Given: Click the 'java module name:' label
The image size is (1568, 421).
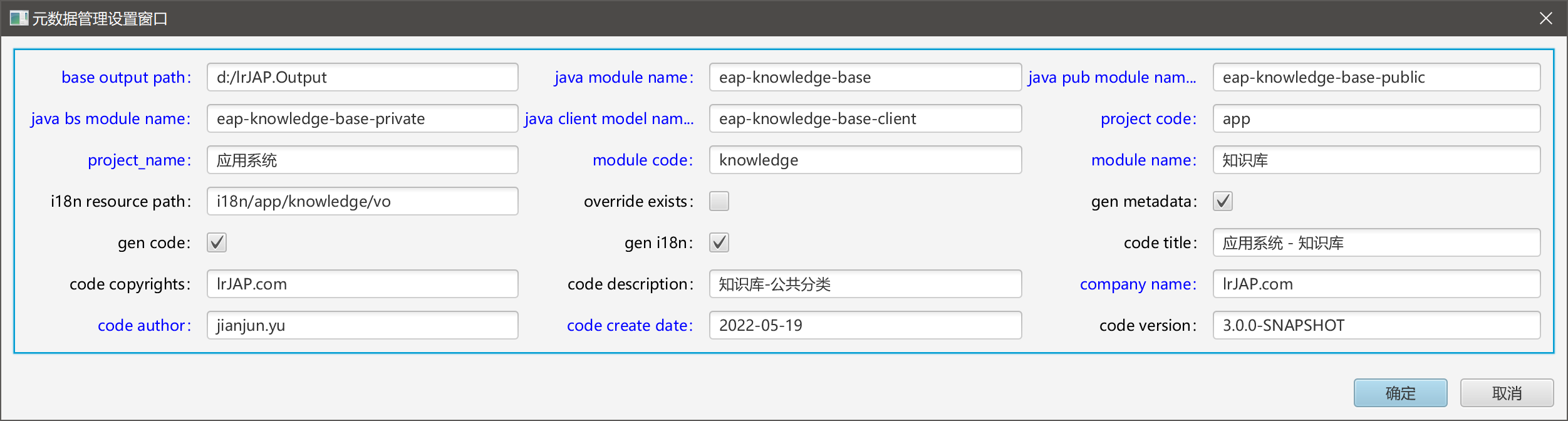Looking at the screenshot, I should (624, 77).
